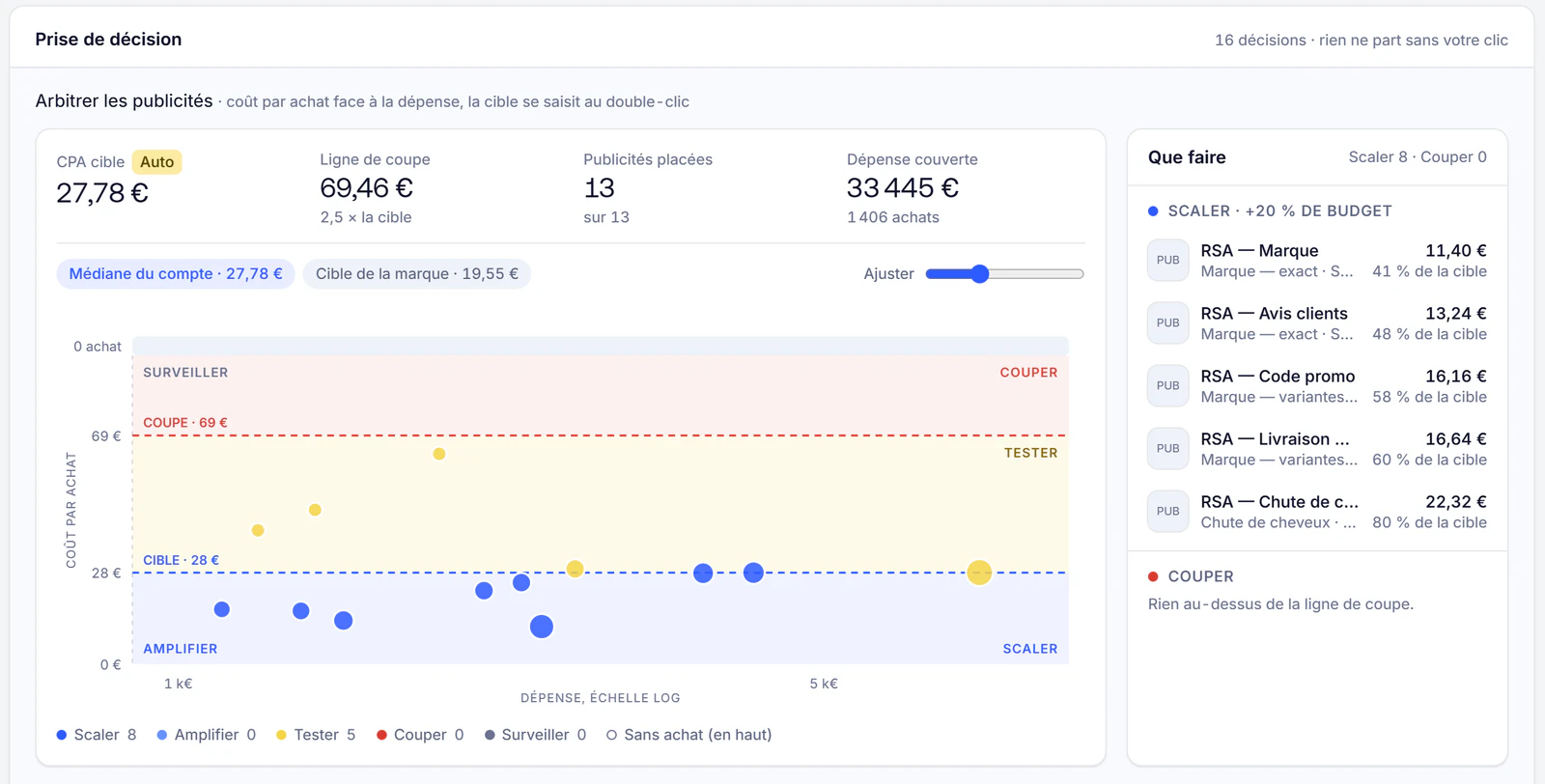Screen dimensions: 1545x784
Task: Toggle the Tester 5 legend entry
Action: tap(316, 735)
